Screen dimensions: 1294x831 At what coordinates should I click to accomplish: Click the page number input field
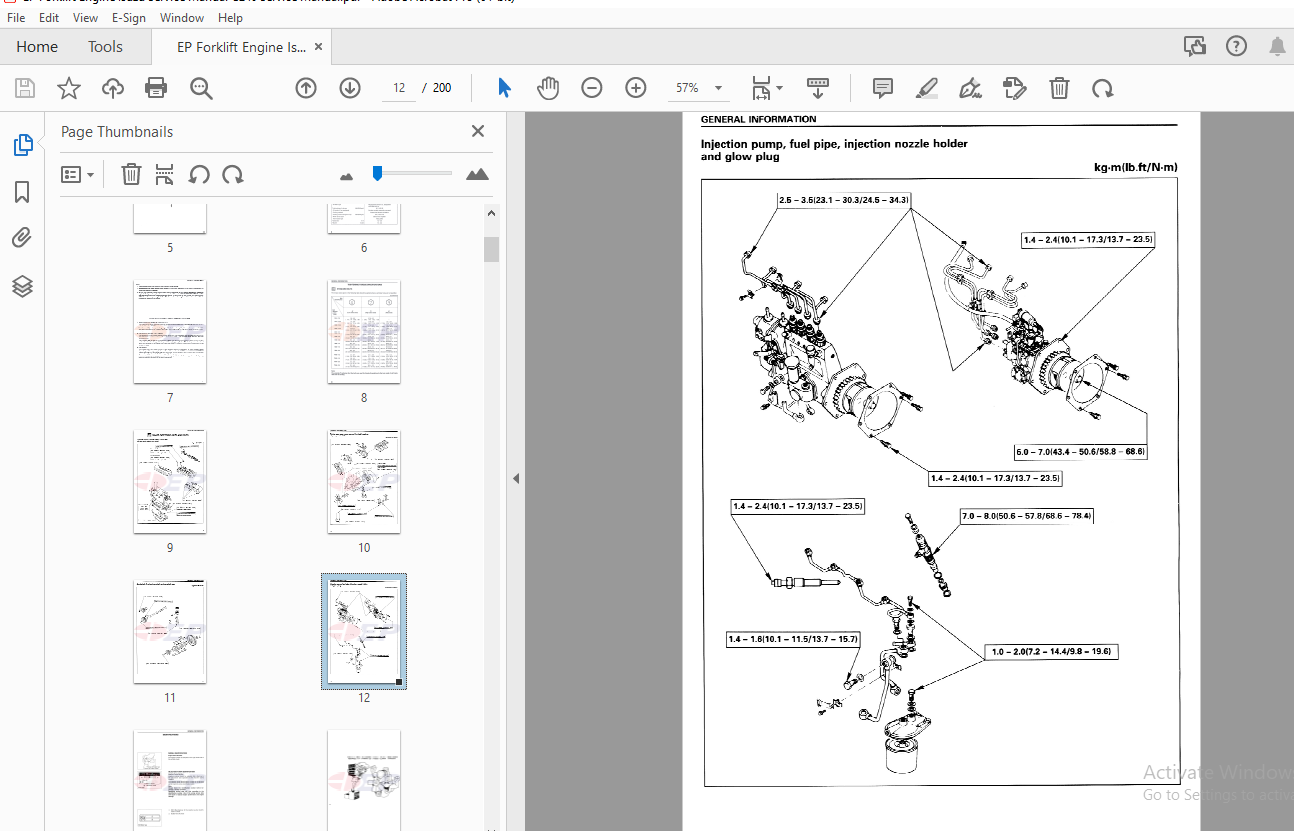[x=399, y=88]
